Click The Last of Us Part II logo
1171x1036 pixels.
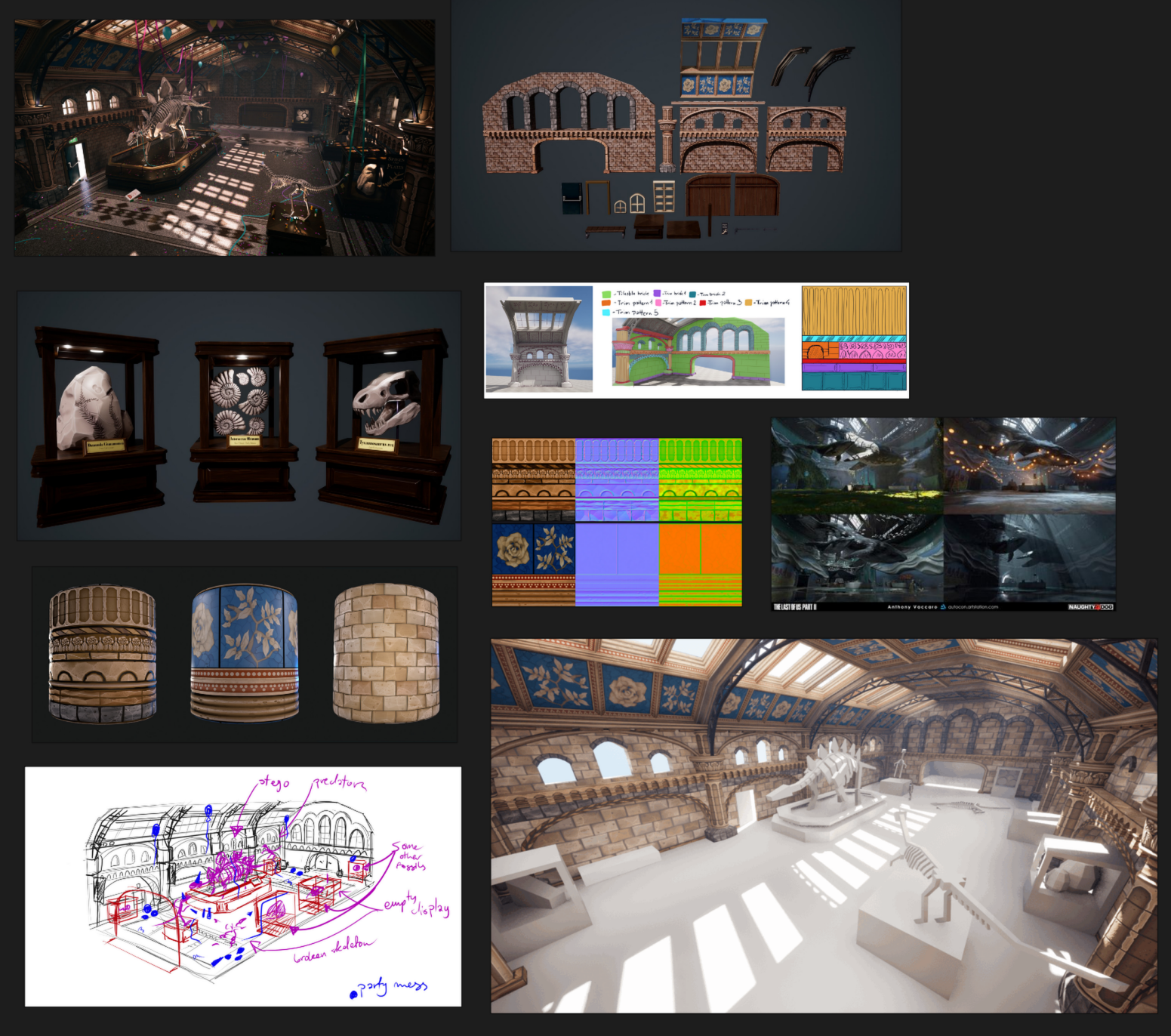(795, 606)
